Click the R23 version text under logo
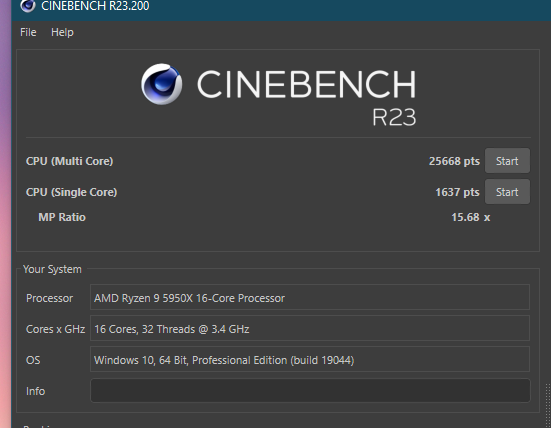This screenshot has height=428, width=551. 394,117
